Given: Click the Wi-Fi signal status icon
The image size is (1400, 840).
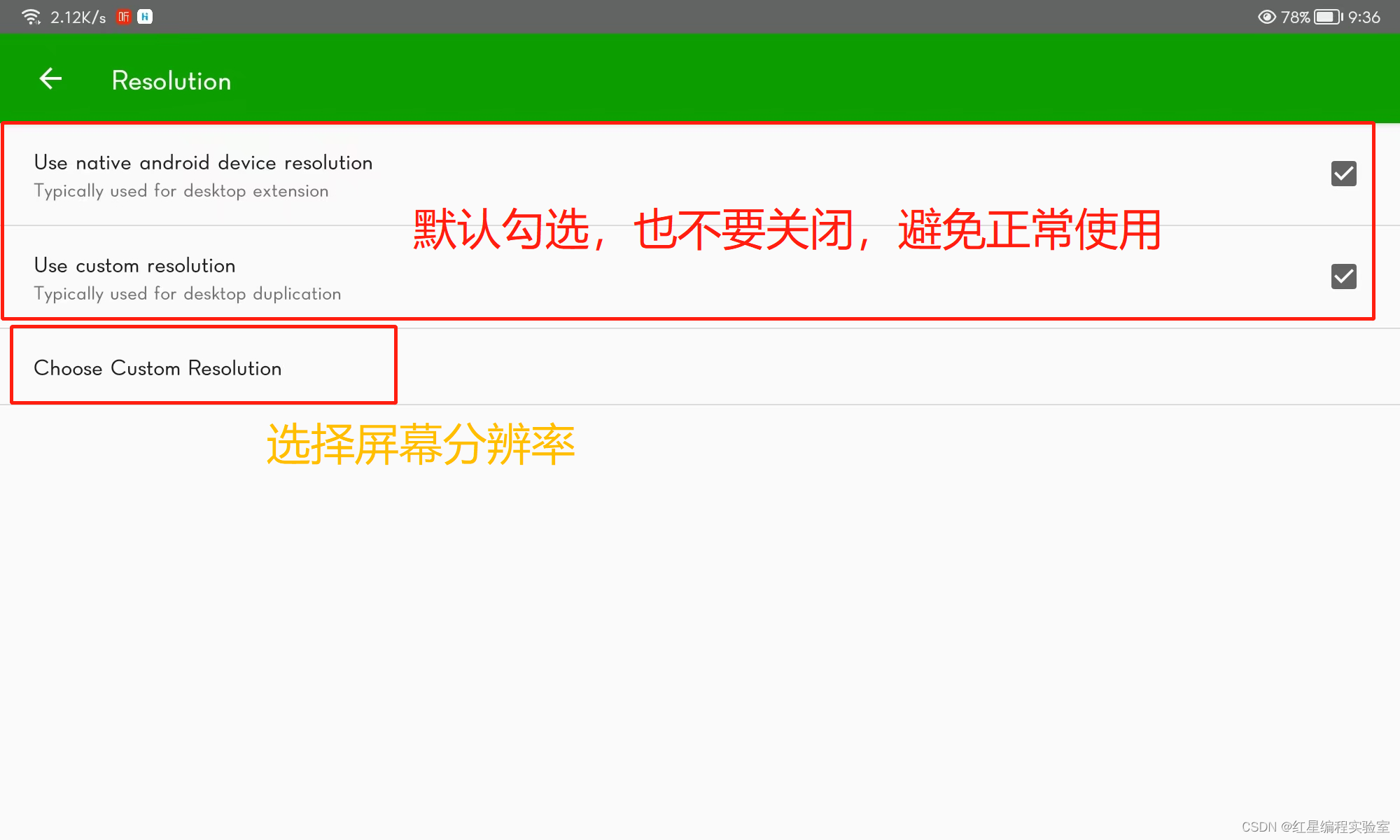Looking at the screenshot, I should coord(31,17).
